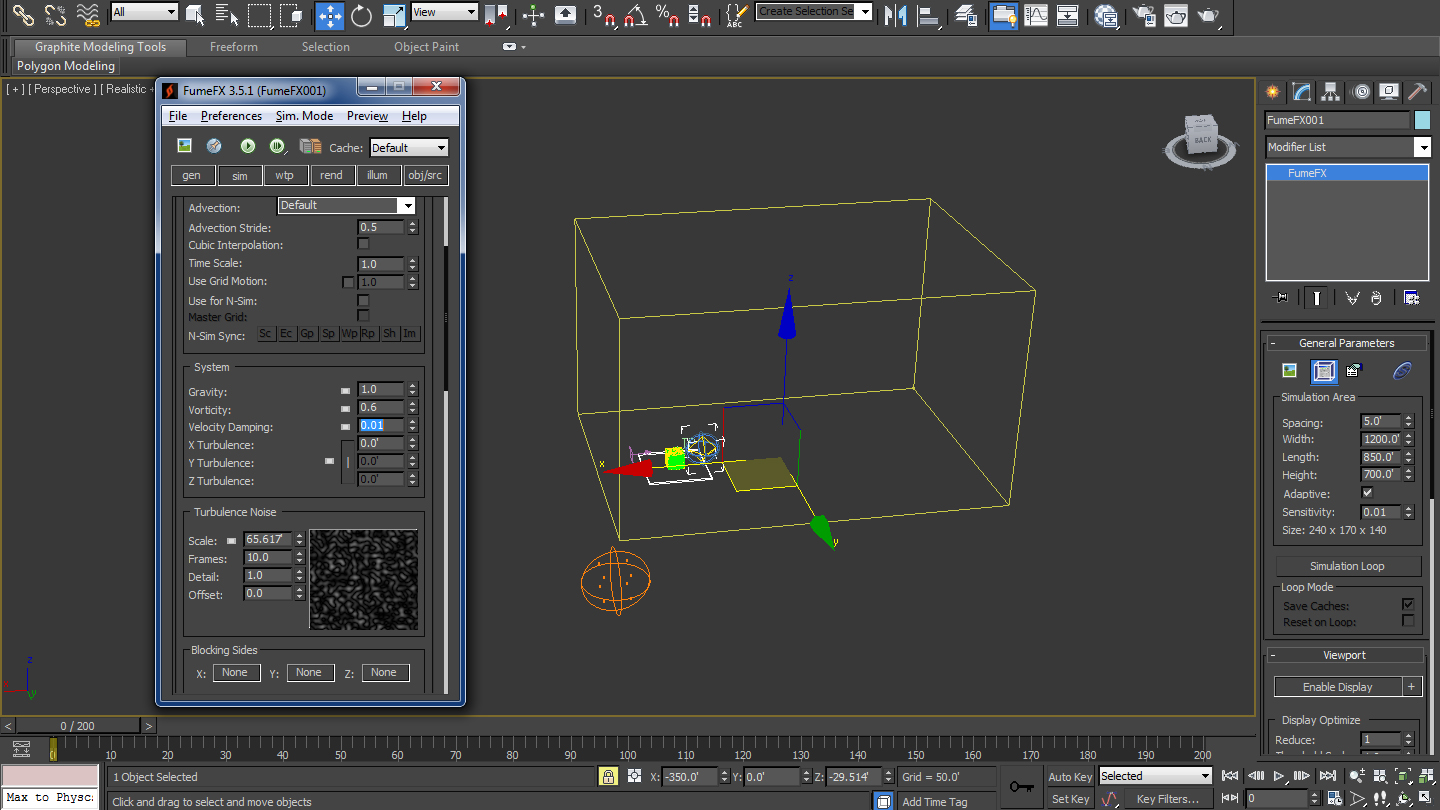Open the Selected key filter dropdown
This screenshot has height=810, width=1440.
pos(1155,776)
